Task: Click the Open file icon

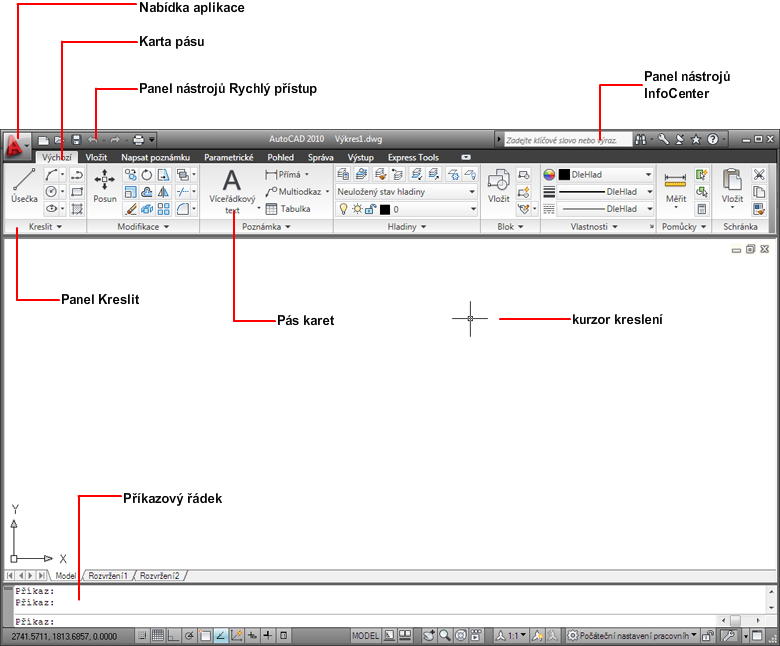Action: coord(60,140)
